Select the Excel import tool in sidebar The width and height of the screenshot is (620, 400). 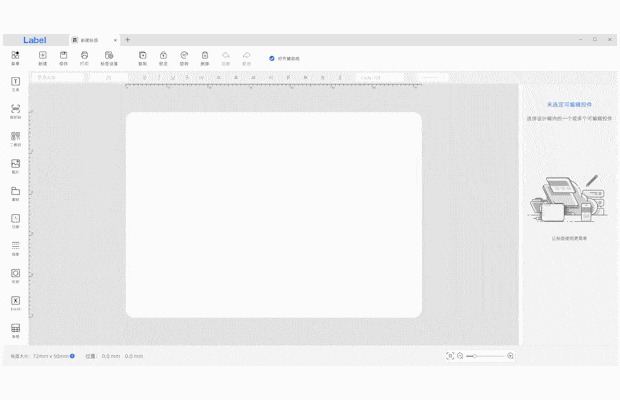15,302
